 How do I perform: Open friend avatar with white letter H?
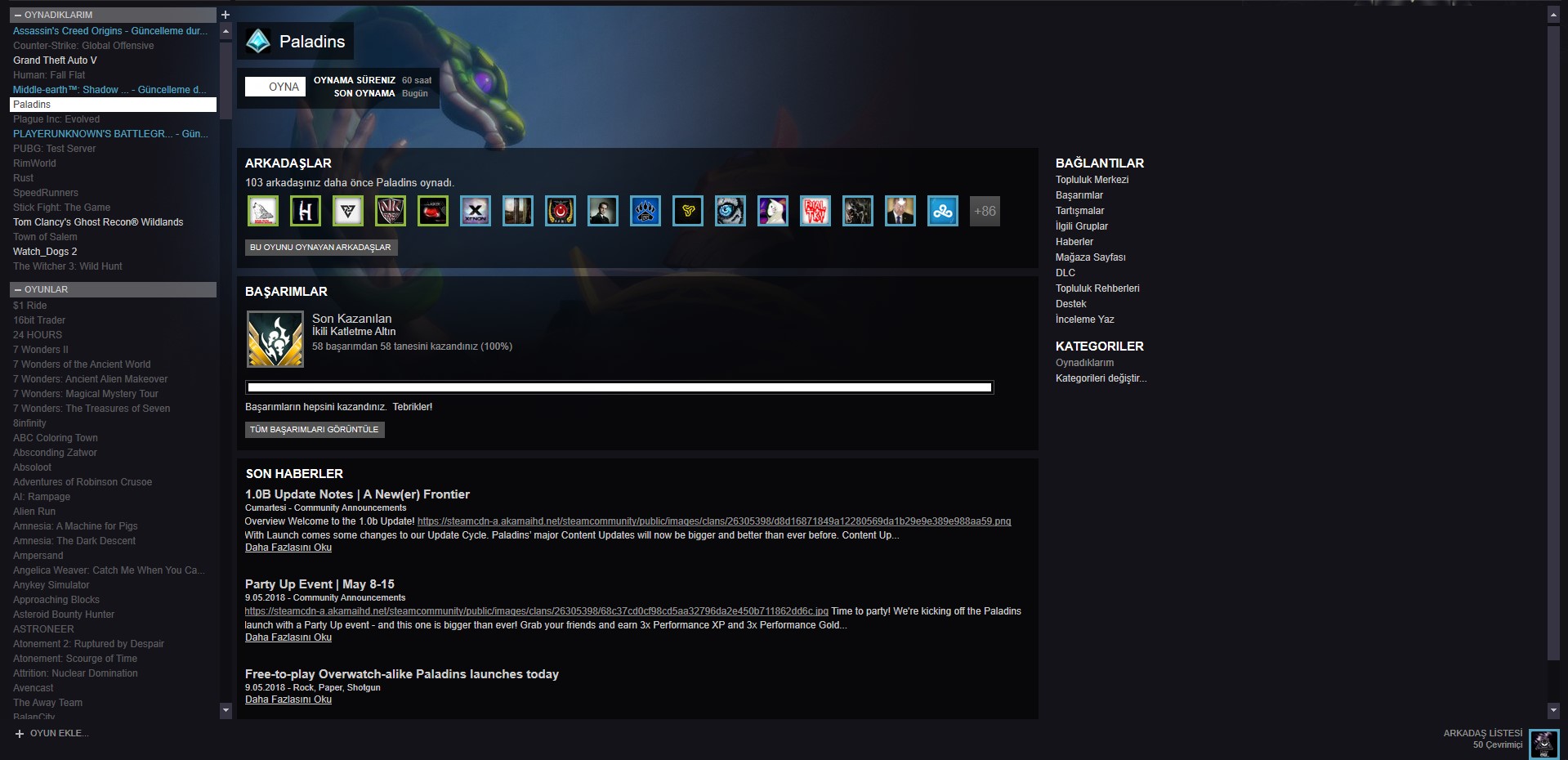(x=306, y=211)
